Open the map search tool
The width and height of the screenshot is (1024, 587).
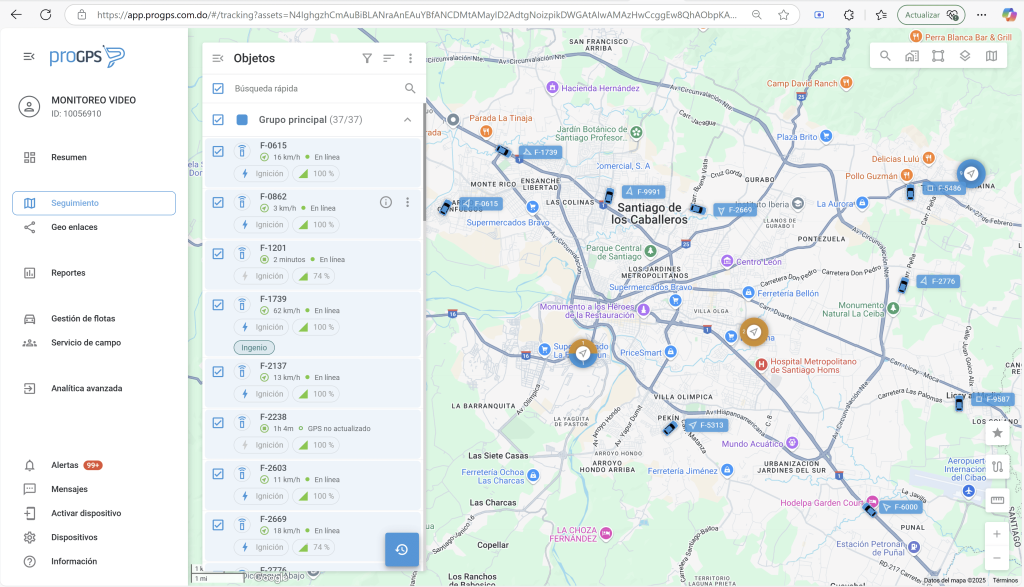pyautogui.click(x=885, y=56)
